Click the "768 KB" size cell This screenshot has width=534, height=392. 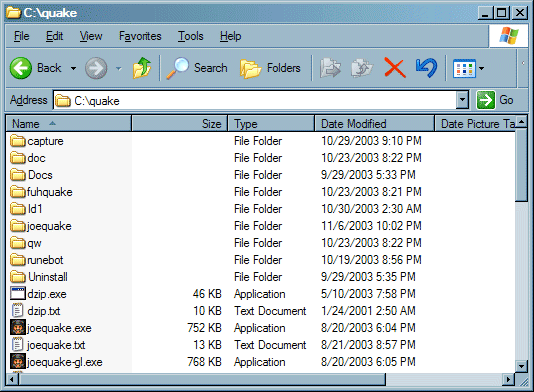click(x=204, y=362)
